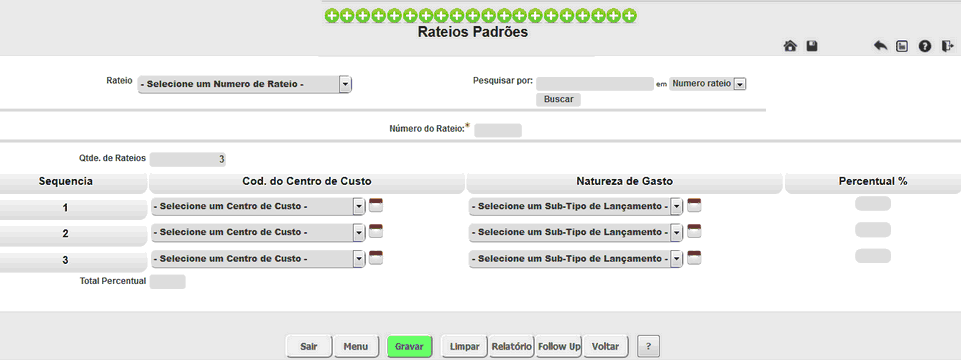
Task: Click the green Gravar button
Action: (x=409, y=347)
